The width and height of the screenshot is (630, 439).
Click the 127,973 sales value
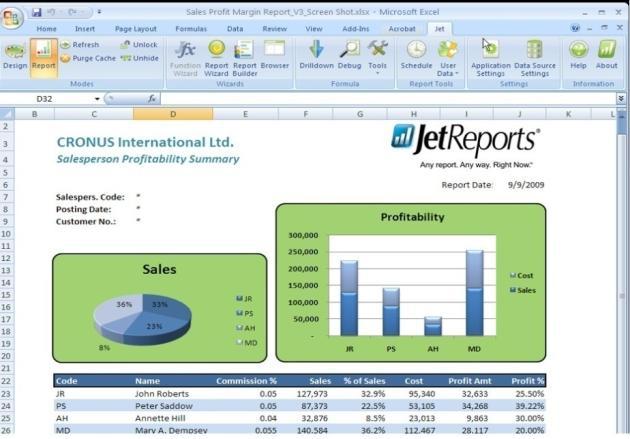(x=312, y=394)
